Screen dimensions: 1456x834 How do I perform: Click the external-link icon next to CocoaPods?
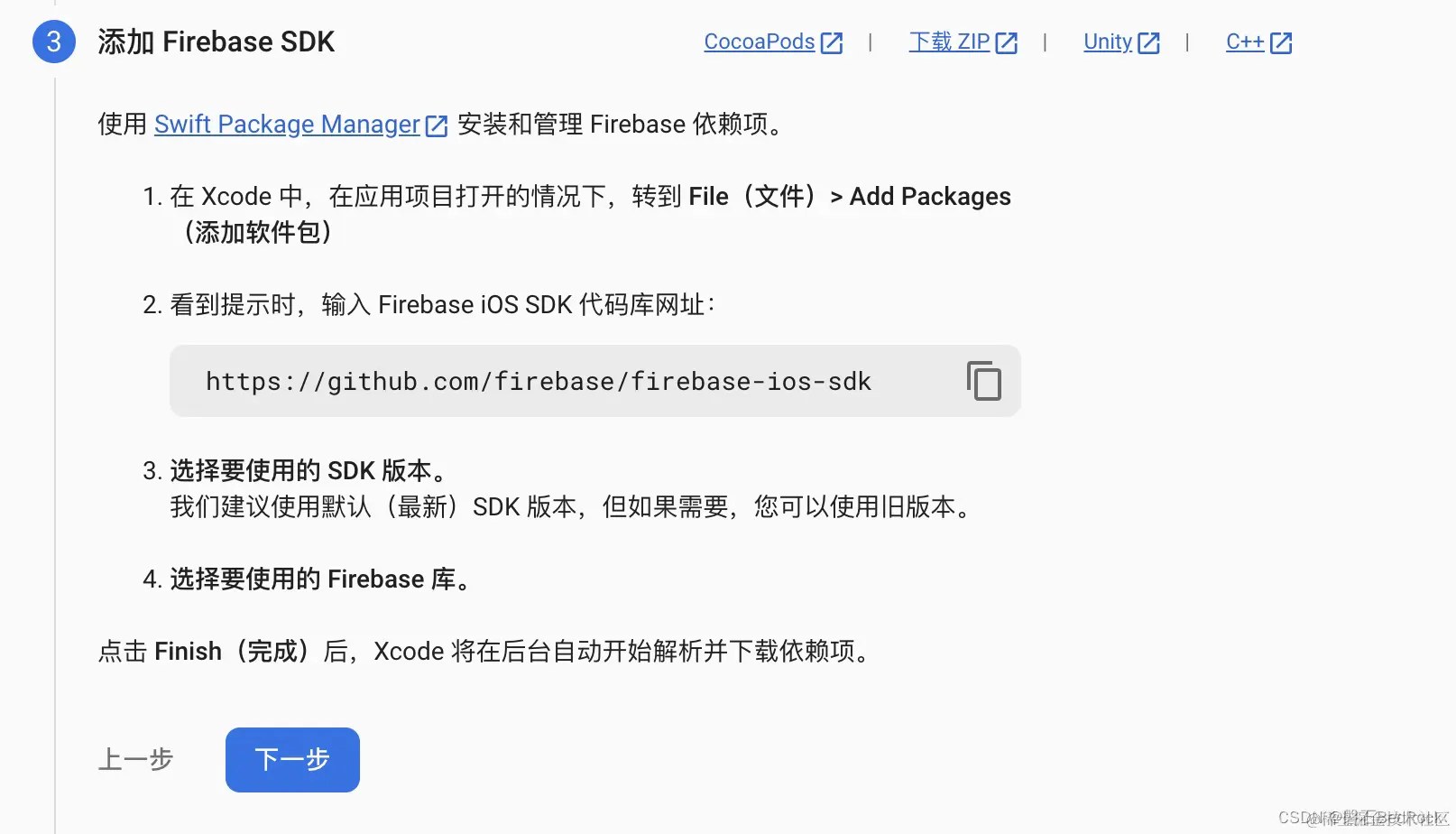[x=832, y=42]
